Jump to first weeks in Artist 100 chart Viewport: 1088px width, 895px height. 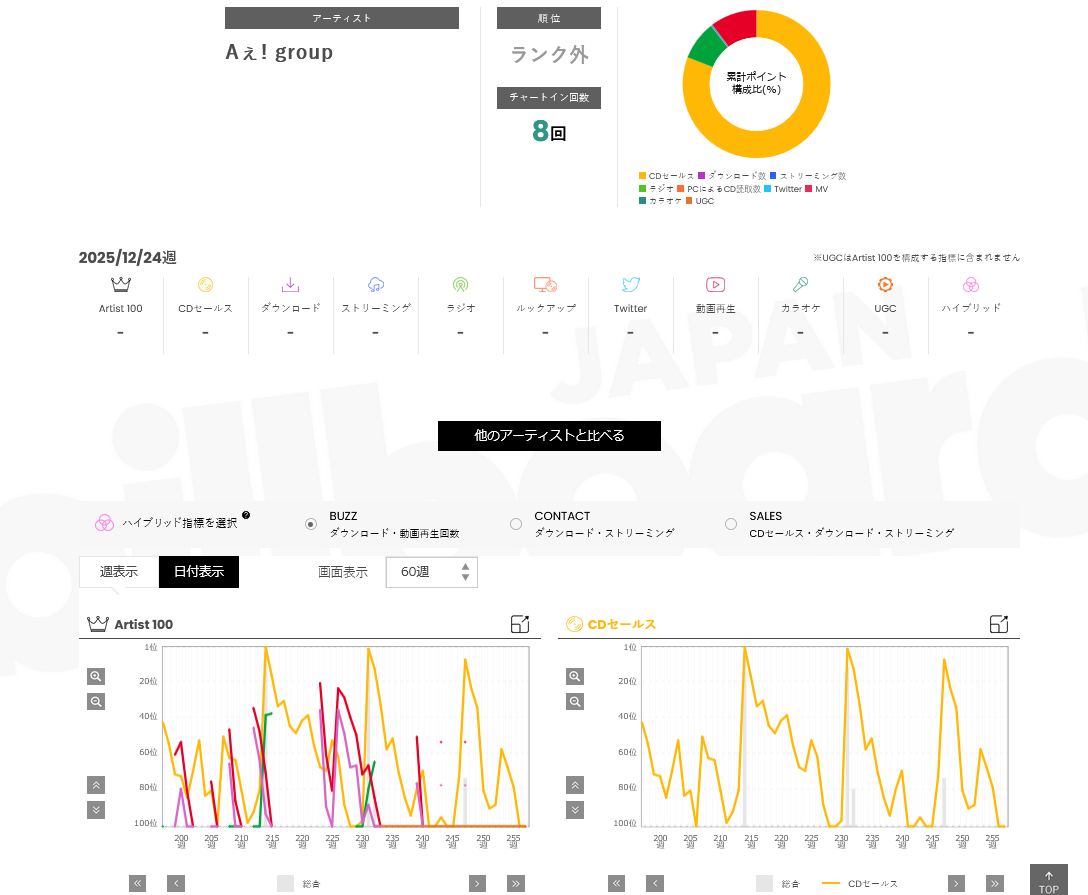(x=137, y=883)
